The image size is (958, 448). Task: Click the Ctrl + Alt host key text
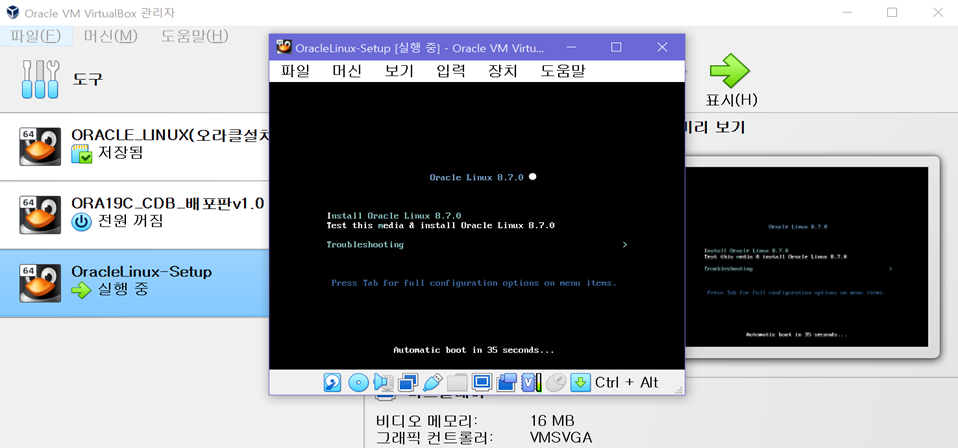click(x=627, y=383)
